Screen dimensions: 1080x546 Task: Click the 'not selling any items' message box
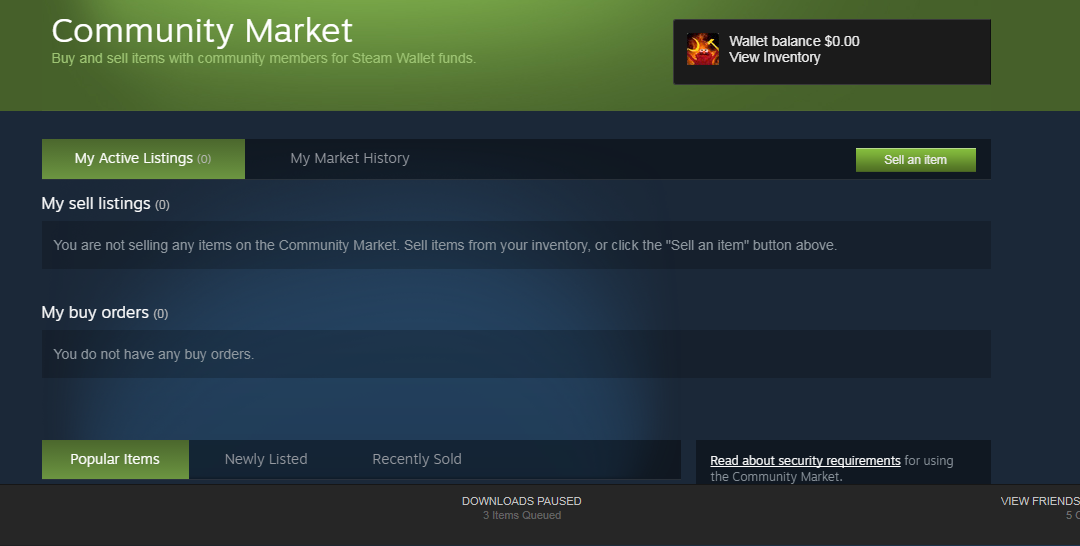pos(516,245)
